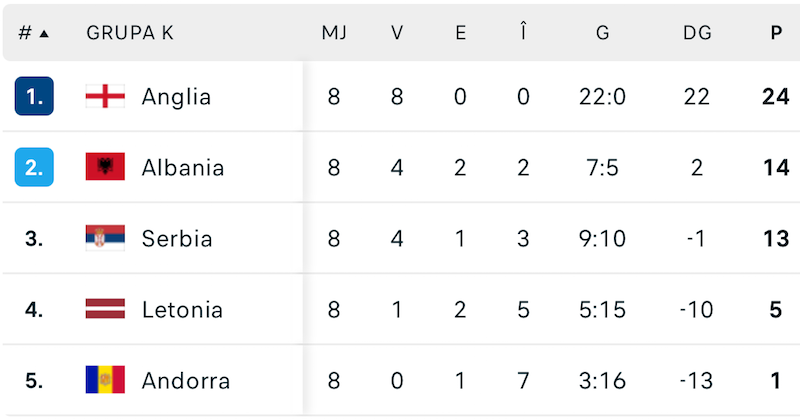Sort by the P points header
Viewport: 800px width, 419px height.
[776, 32]
